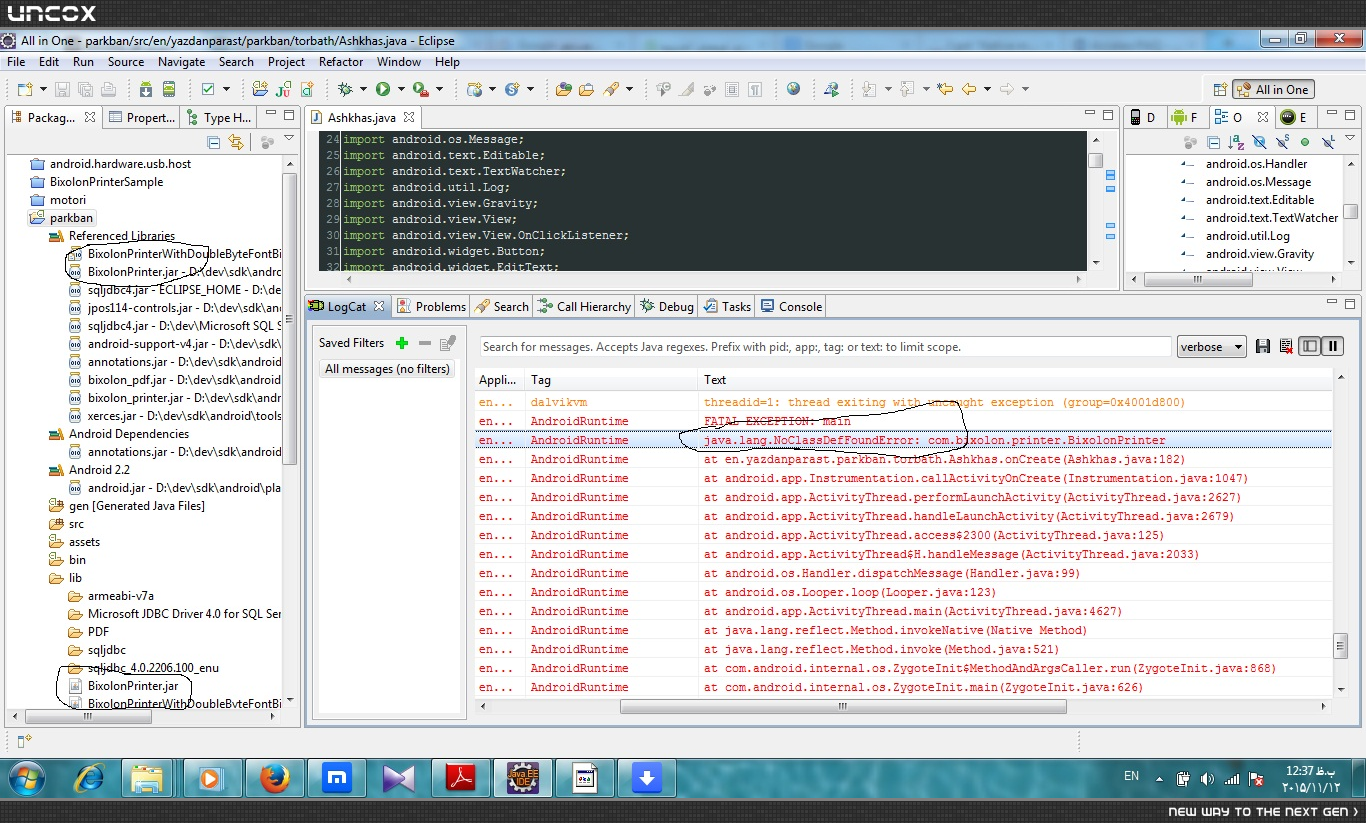Toggle Hide Static Members in Outline
Image resolution: width=1366 pixels, height=823 pixels.
(1282, 142)
